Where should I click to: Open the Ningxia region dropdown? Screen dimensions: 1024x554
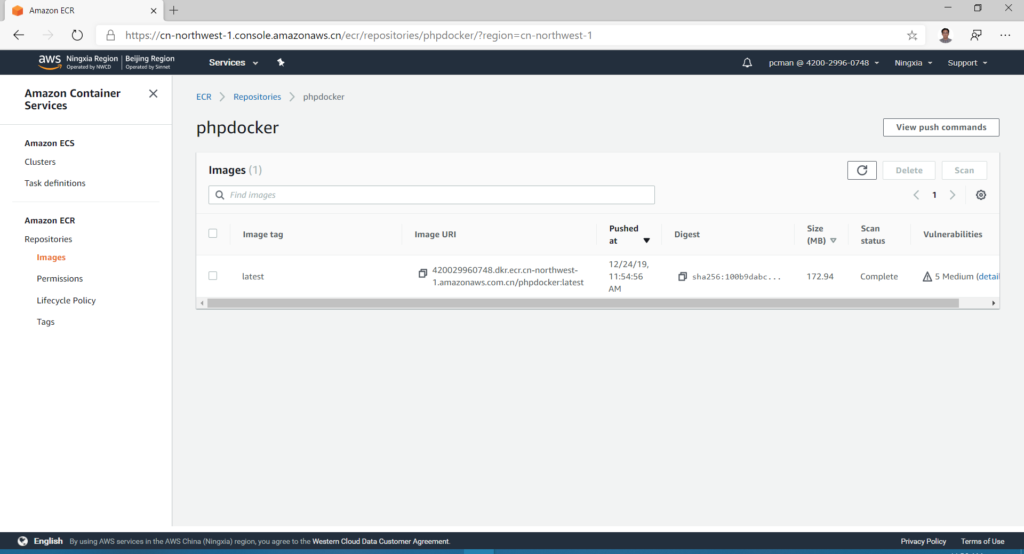[913, 63]
